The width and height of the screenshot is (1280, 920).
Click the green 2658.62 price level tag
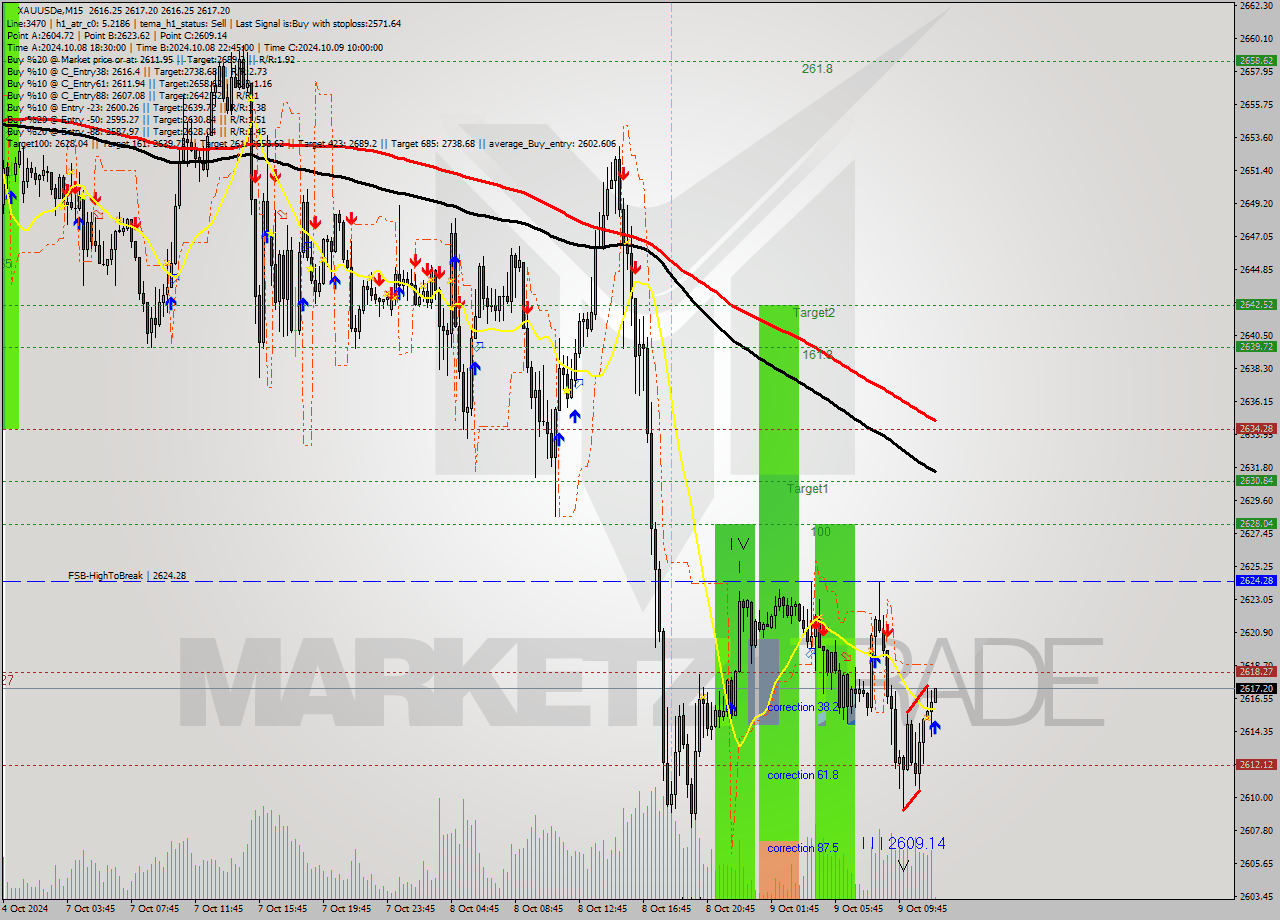tap(1256, 60)
